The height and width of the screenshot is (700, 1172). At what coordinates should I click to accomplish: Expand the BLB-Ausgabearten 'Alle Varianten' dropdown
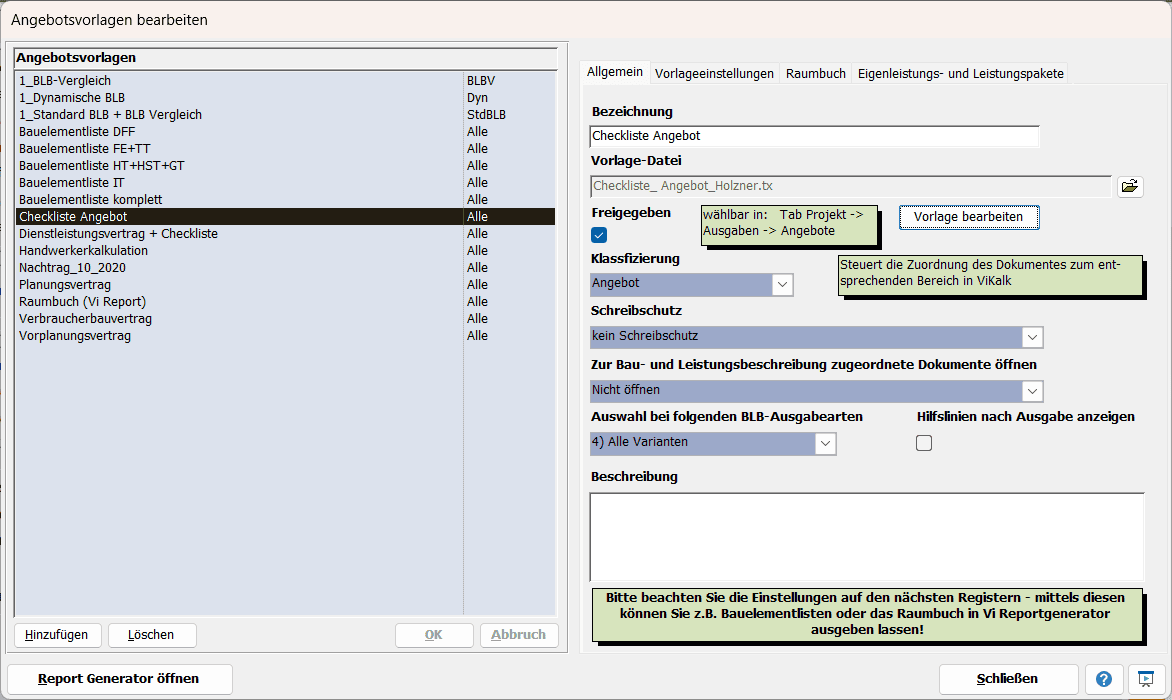[x=712, y=443]
